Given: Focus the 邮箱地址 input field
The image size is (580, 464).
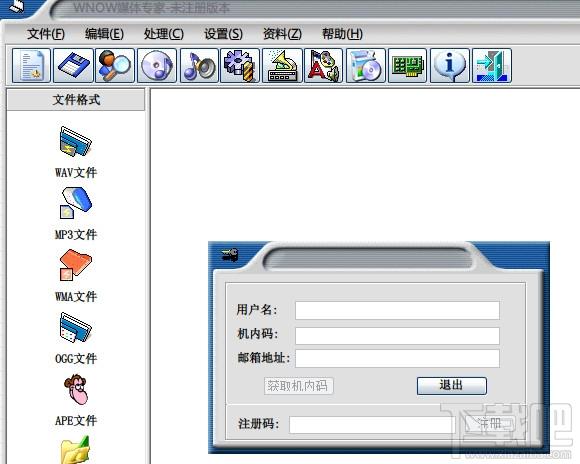Looking at the screenshot, I should tap(397, 358).
